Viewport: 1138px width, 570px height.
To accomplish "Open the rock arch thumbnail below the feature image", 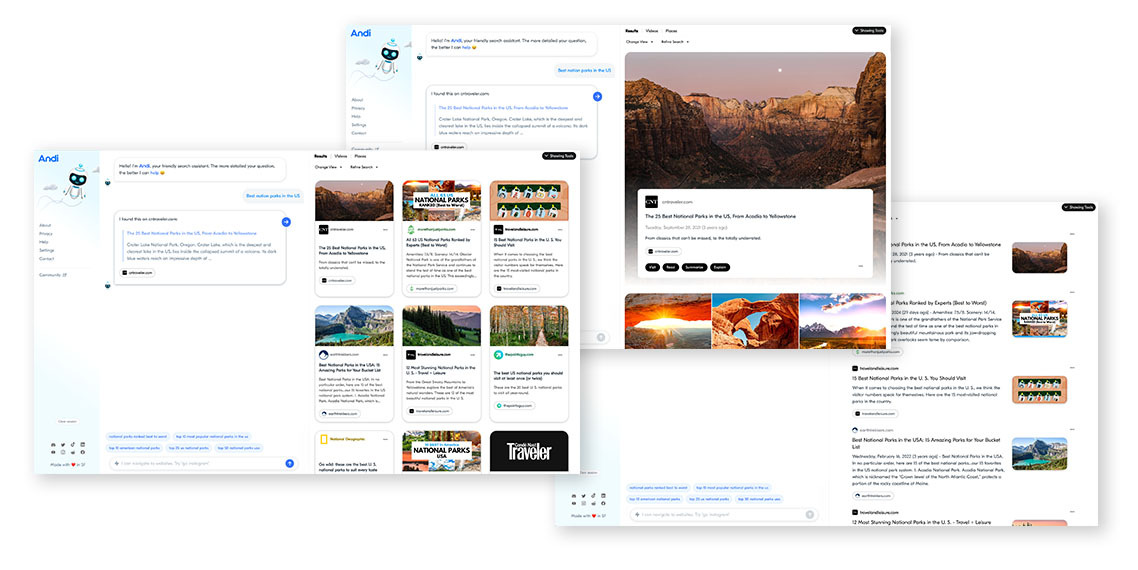I will (755, 321).
